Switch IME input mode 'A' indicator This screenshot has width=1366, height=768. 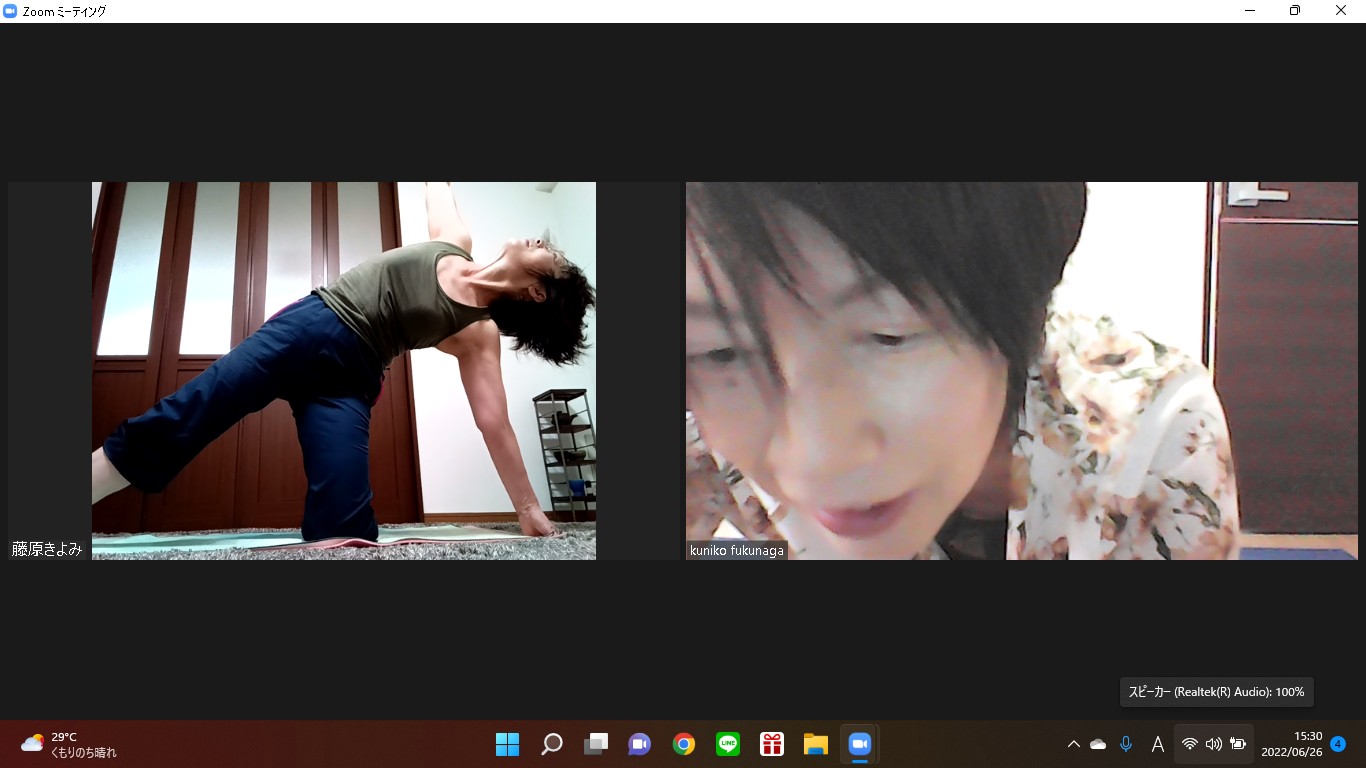click(x=1158, y=744)
